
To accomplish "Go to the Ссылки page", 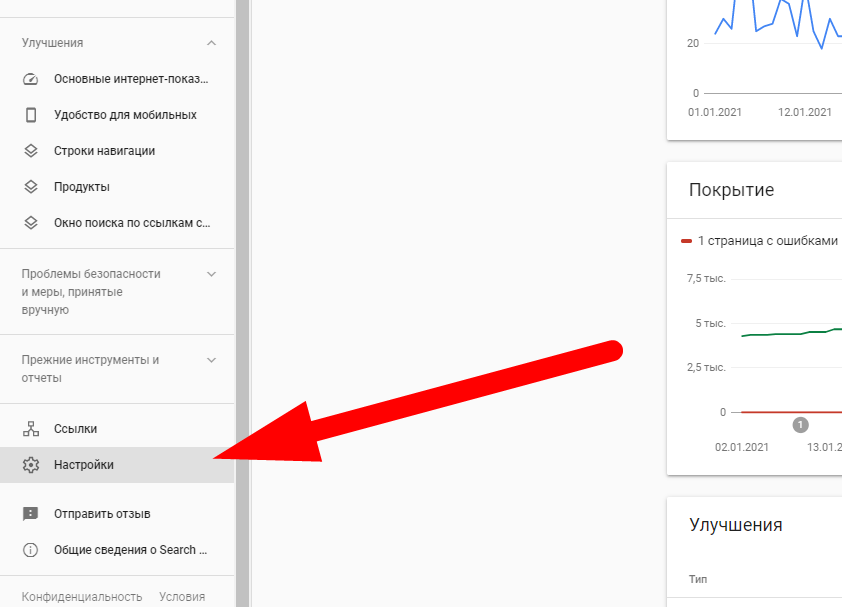I will point(117,429).
